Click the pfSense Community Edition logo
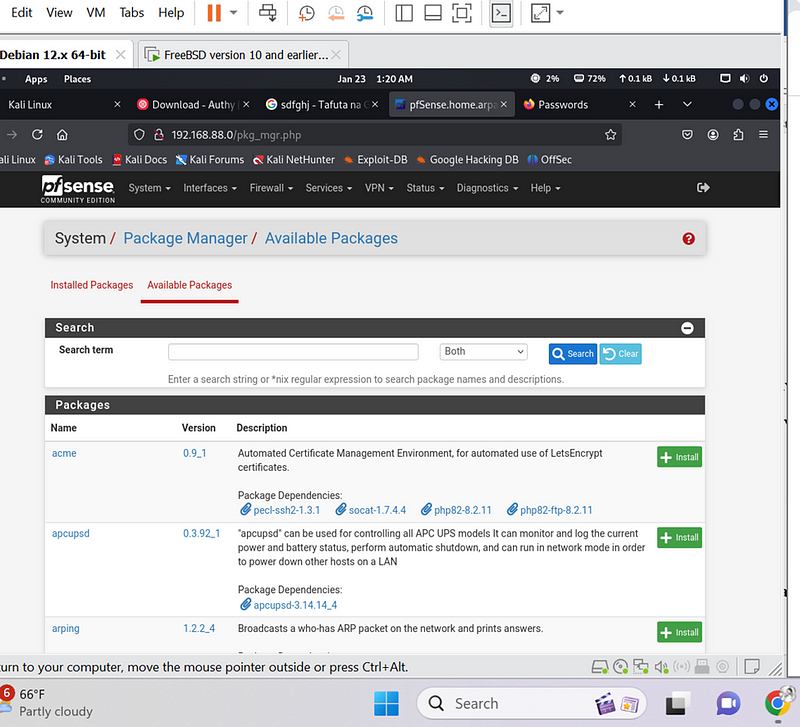 point(78,189)
